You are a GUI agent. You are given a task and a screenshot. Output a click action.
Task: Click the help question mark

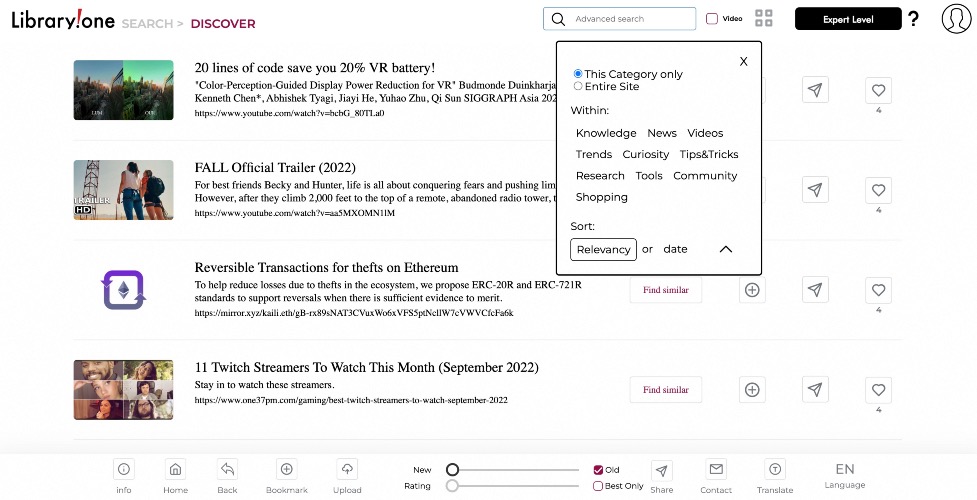[913, 19]
